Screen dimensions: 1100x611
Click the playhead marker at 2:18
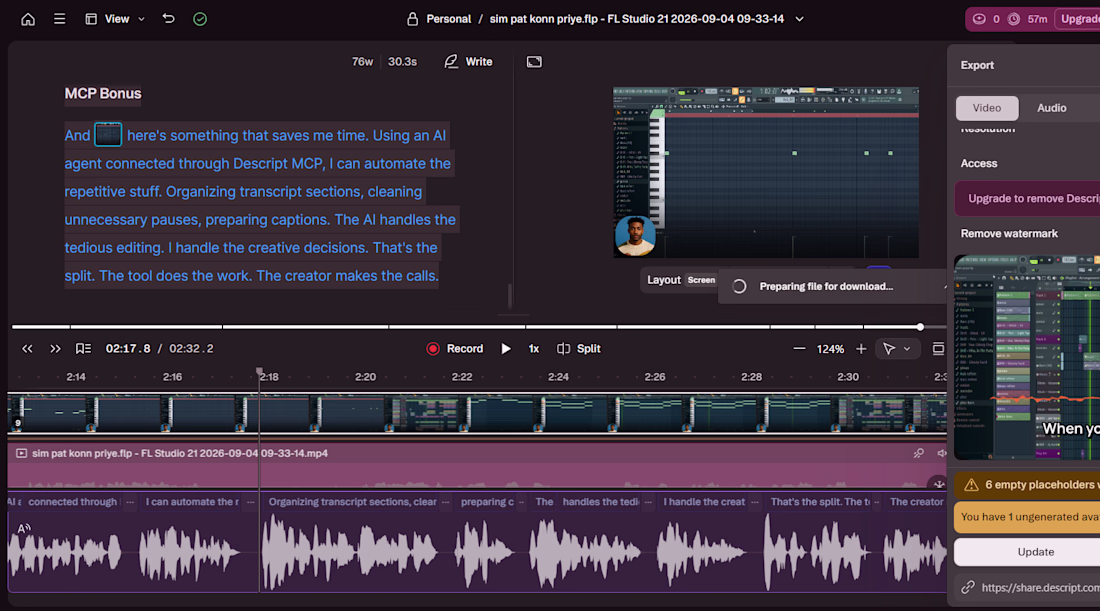[x=260, y=371]
